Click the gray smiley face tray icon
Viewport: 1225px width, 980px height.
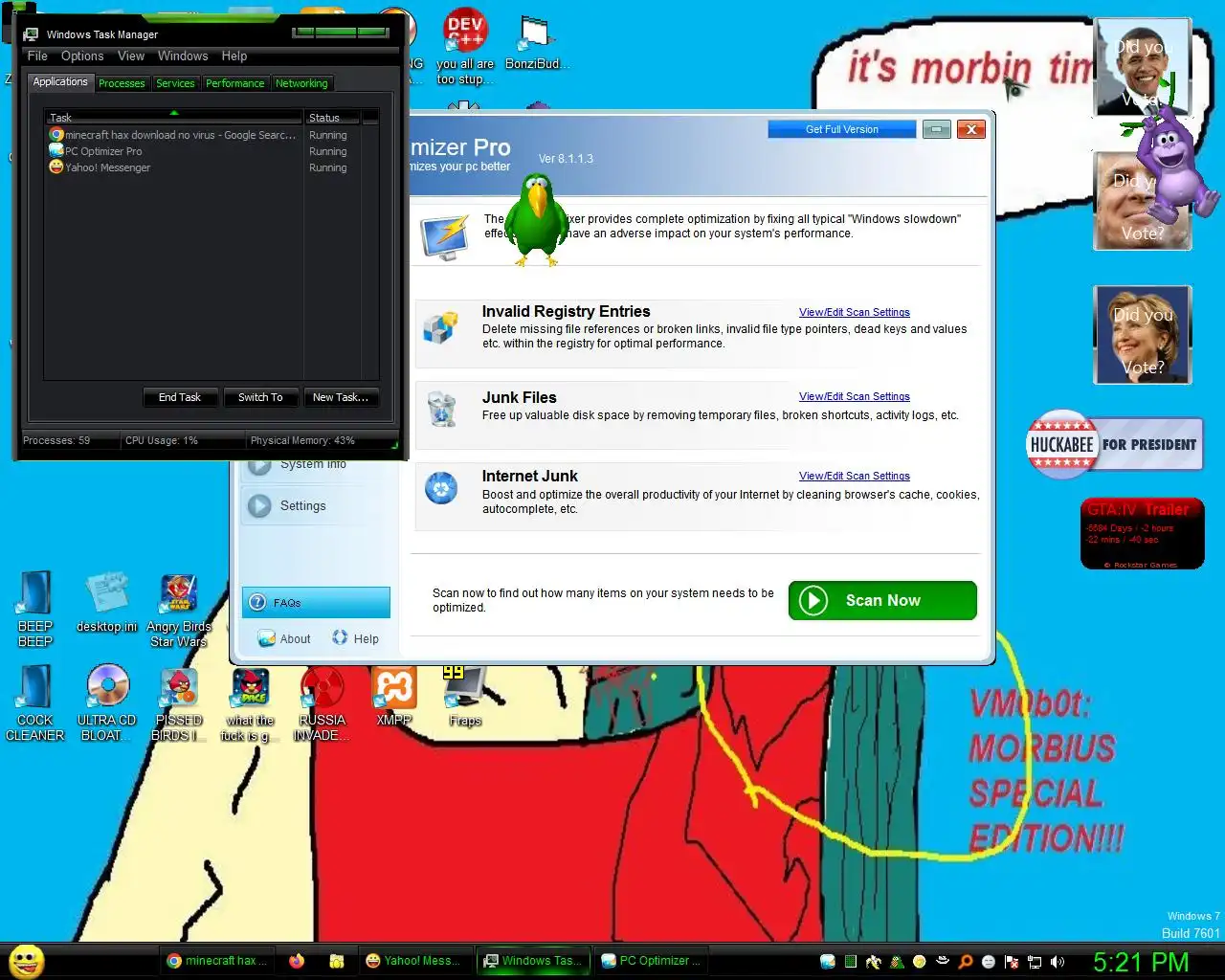[989, 962]
